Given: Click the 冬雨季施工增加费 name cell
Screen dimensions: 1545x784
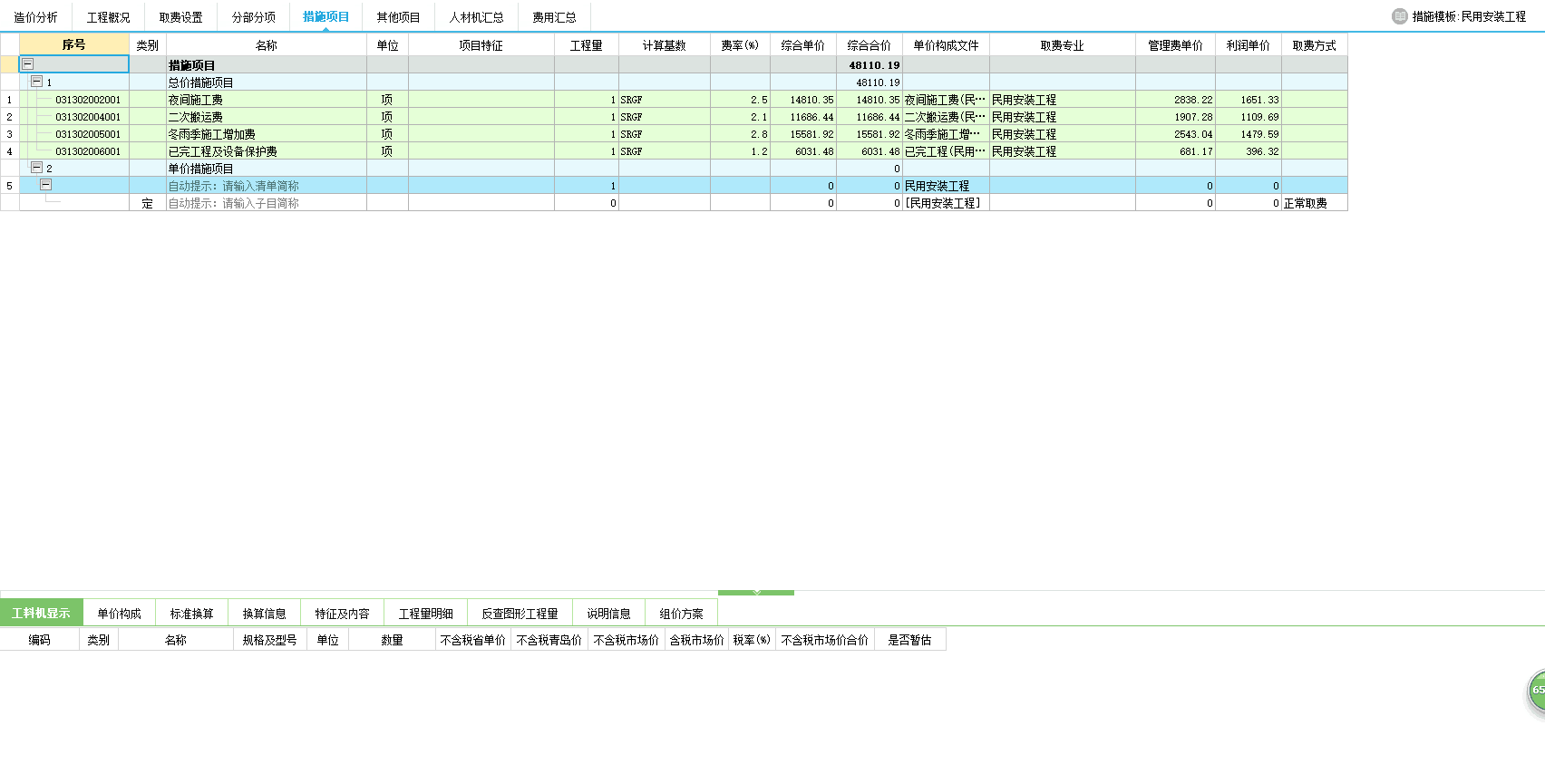Looking at the screenshot, I should (x=267, y=134).
